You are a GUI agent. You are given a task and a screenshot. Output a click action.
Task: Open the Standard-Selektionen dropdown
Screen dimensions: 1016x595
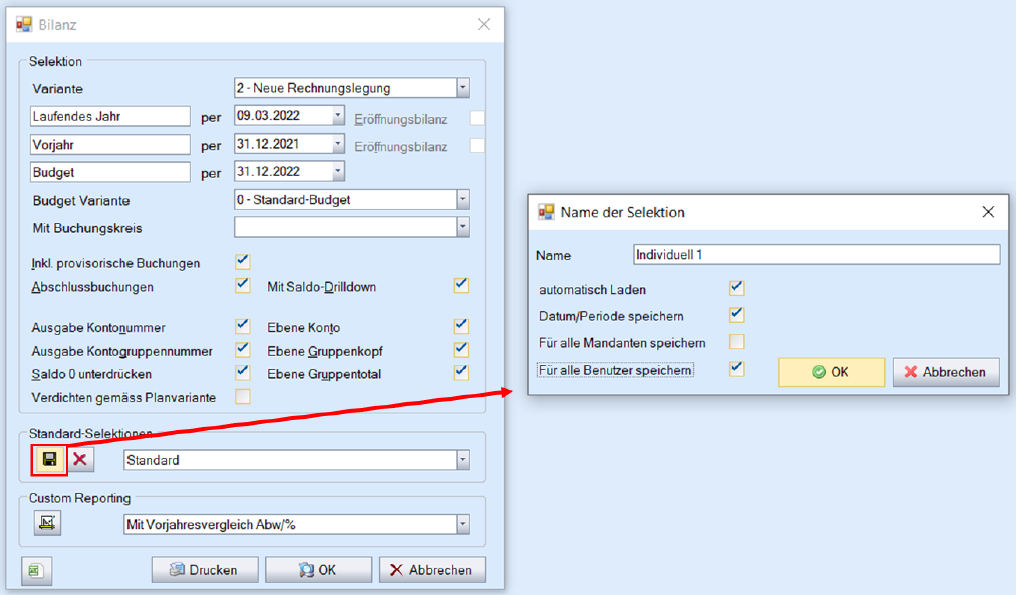point(463,460)
